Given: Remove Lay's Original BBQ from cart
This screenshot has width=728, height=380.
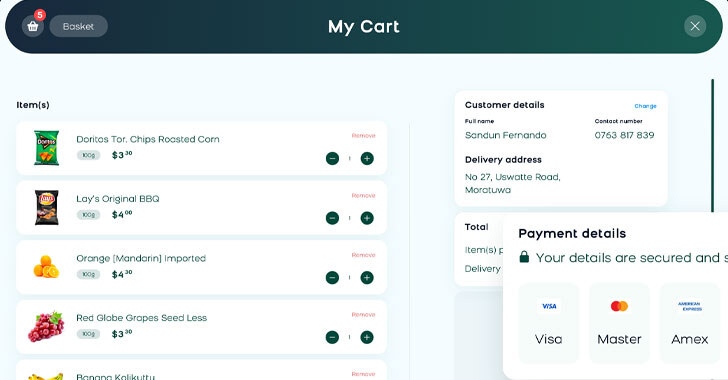Looking at the screenshot, I should (364, 196).
